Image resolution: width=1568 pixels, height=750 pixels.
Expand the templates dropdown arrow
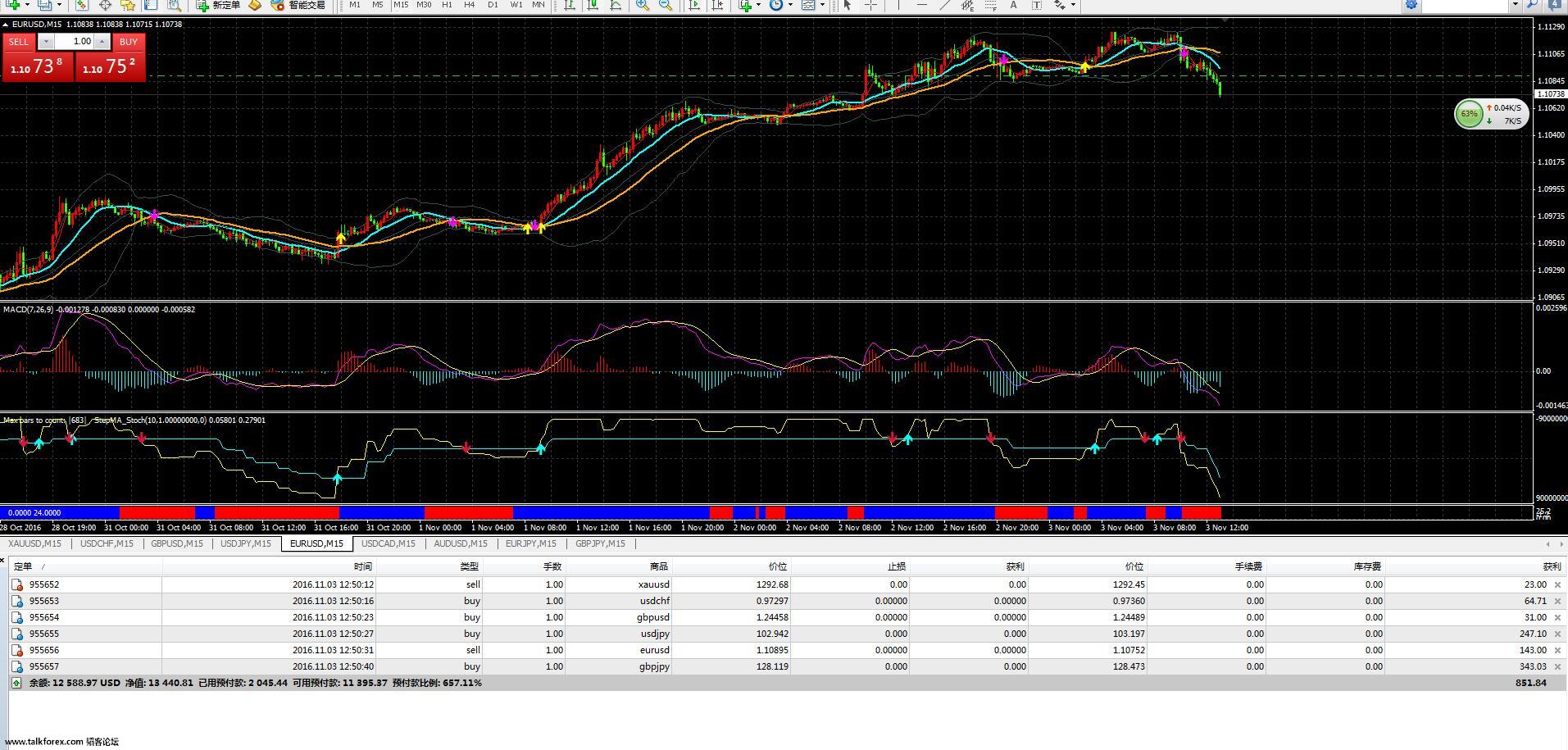[822, 4]
